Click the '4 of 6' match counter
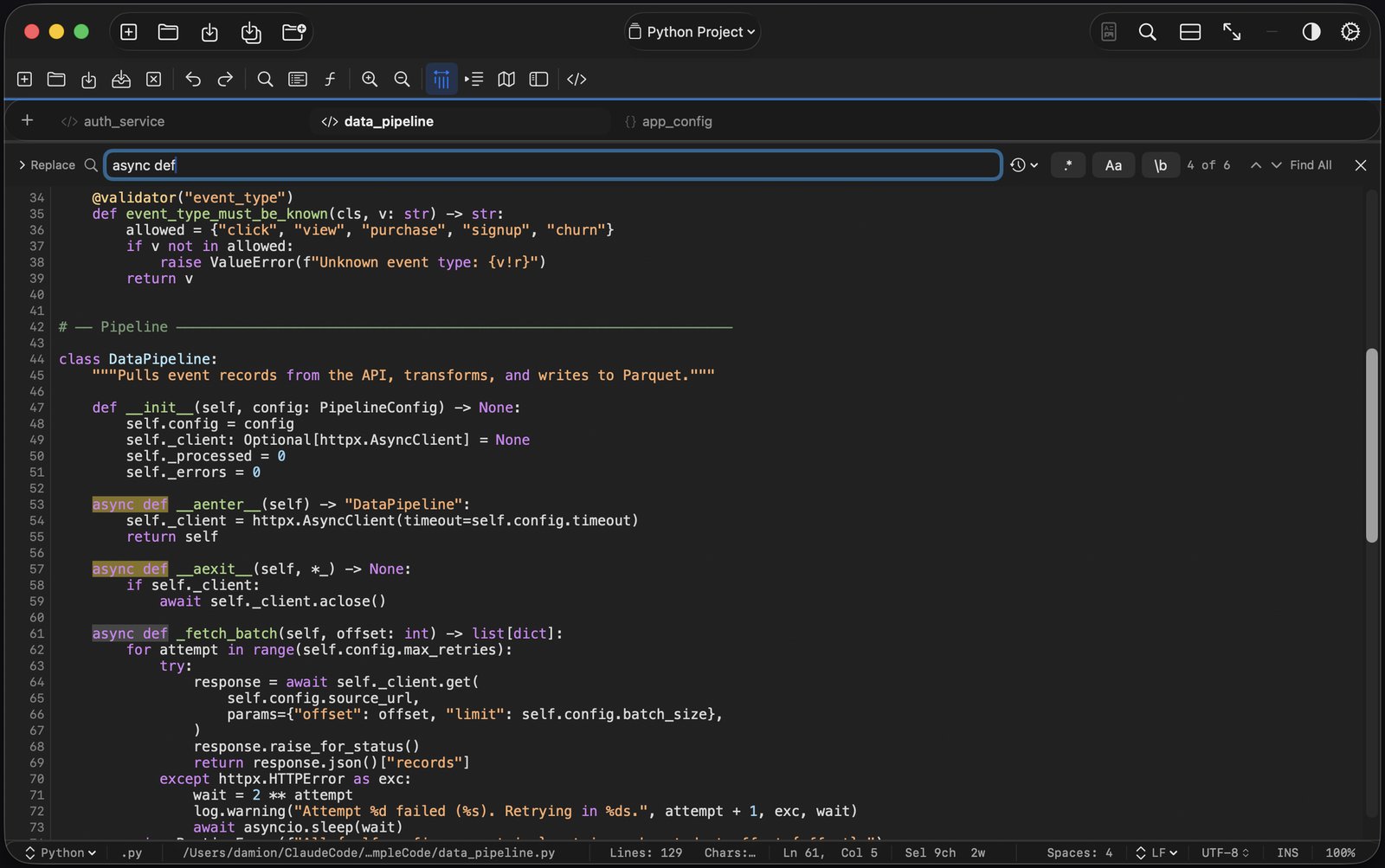 point(1208,165)
